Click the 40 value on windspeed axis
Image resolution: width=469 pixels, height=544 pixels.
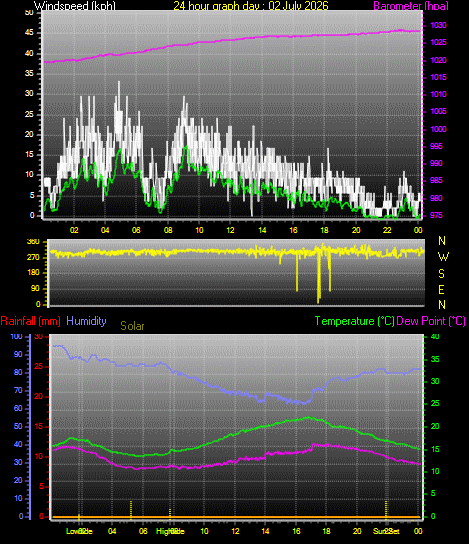(x=29, y=53)
